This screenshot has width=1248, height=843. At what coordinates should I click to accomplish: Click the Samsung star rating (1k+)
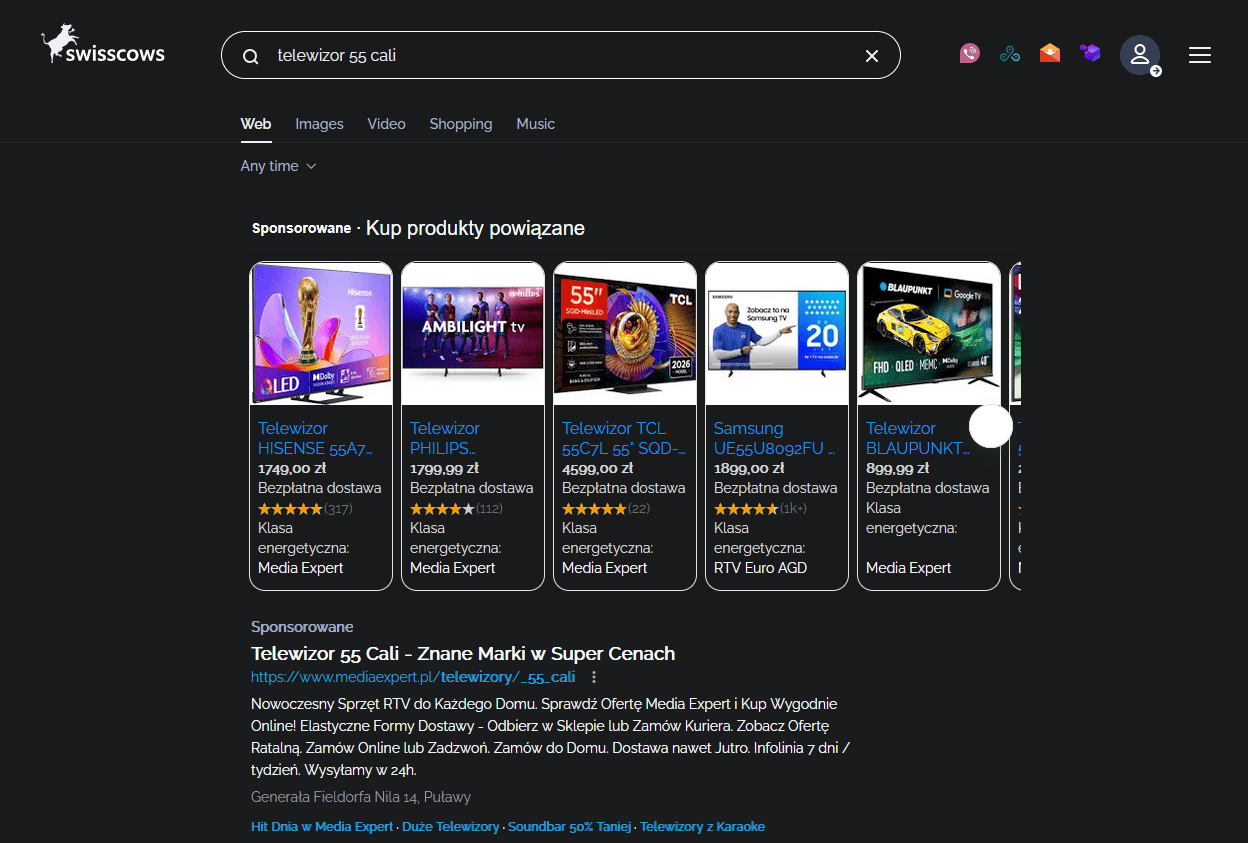click(x=760, y=509)
